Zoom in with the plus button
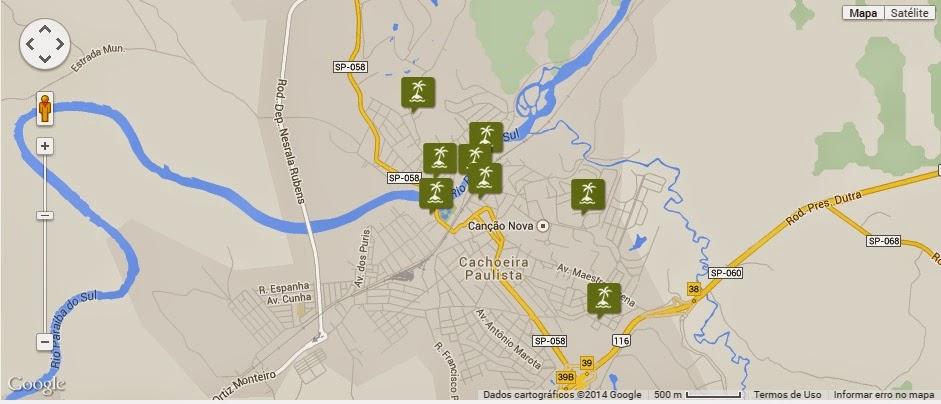The width and height of the screenshot is (941, 404). click(x=45, y=146)
